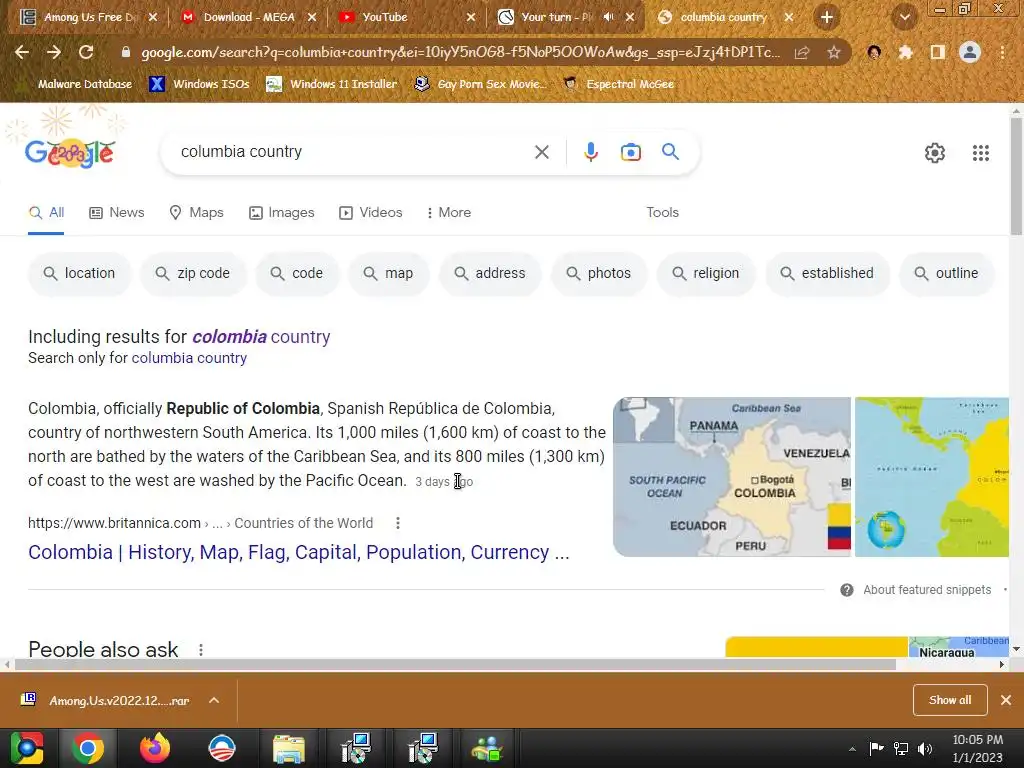Click the established suggestion chip
The image size is (1024, 768).
point(827,274)
